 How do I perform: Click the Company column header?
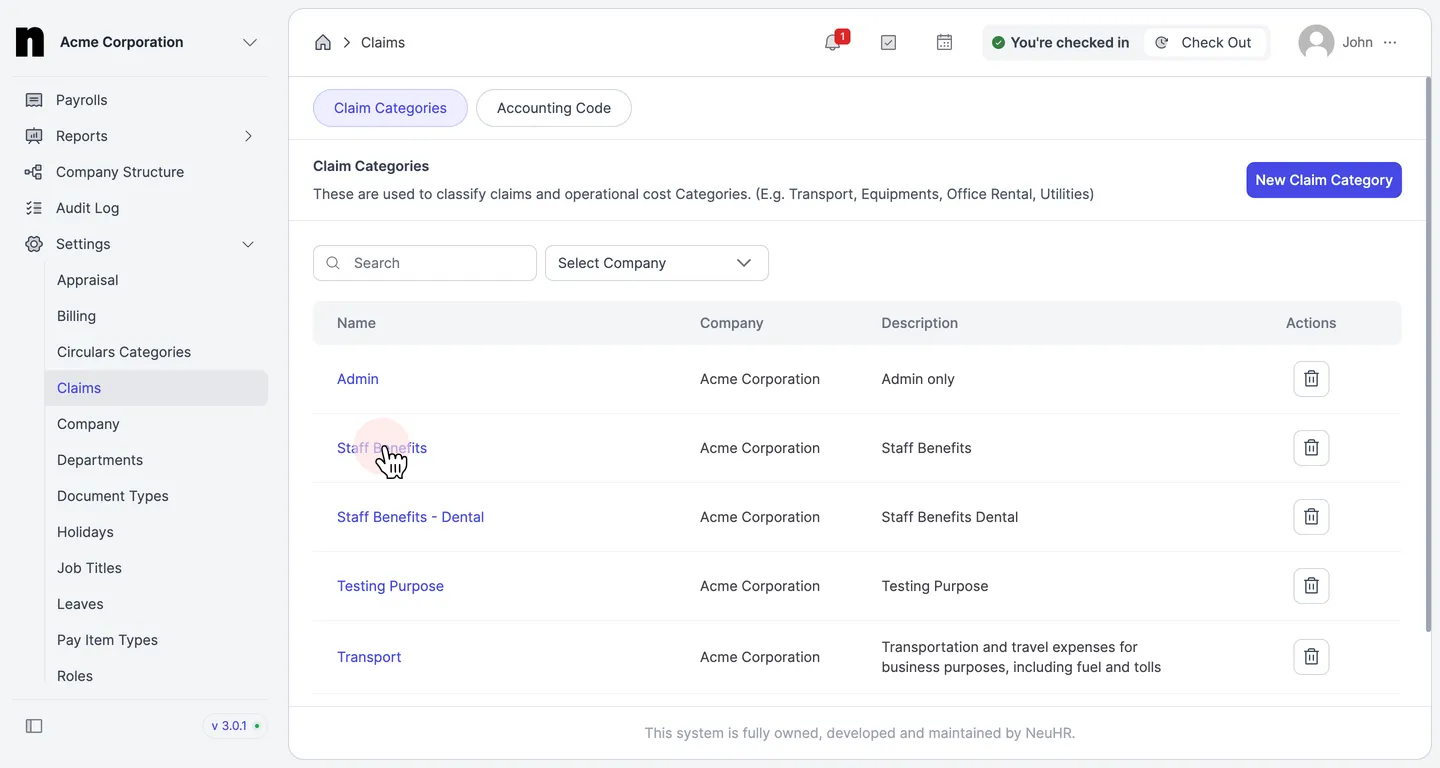pyautogui.click(x=731, y=323)
